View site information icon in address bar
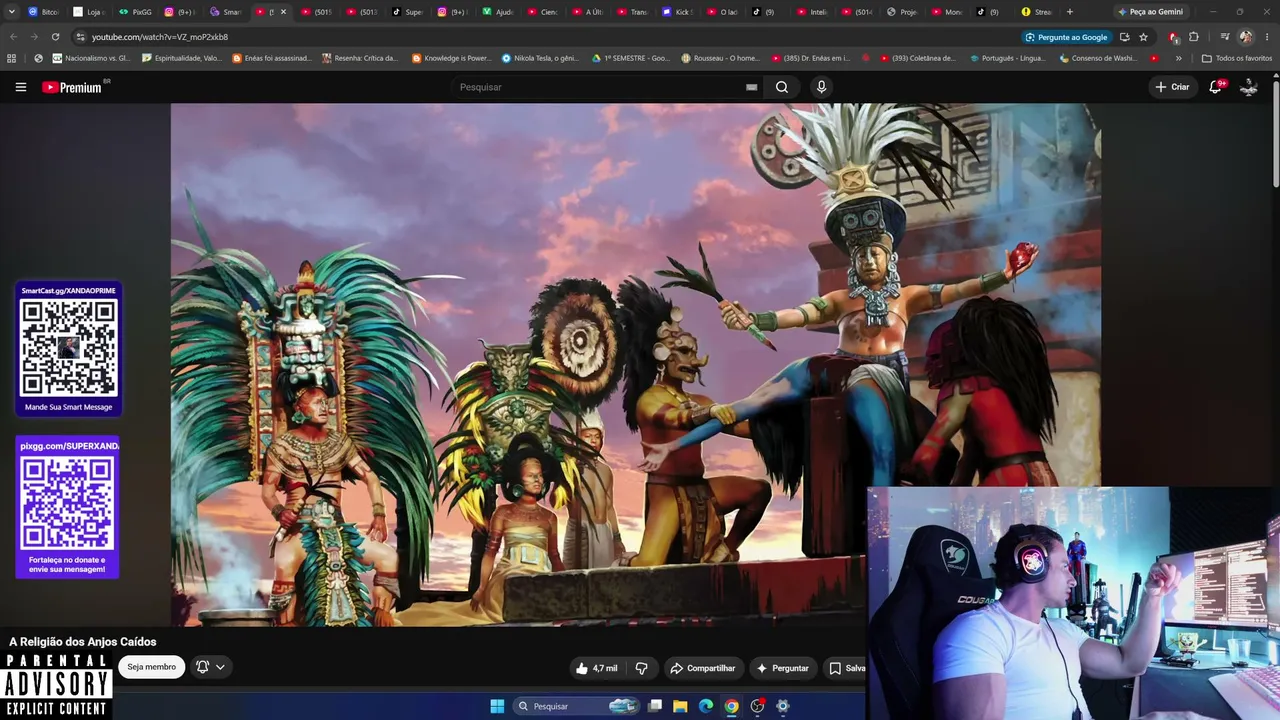Screen dimensions: 1280x720 tap(80, 37)
